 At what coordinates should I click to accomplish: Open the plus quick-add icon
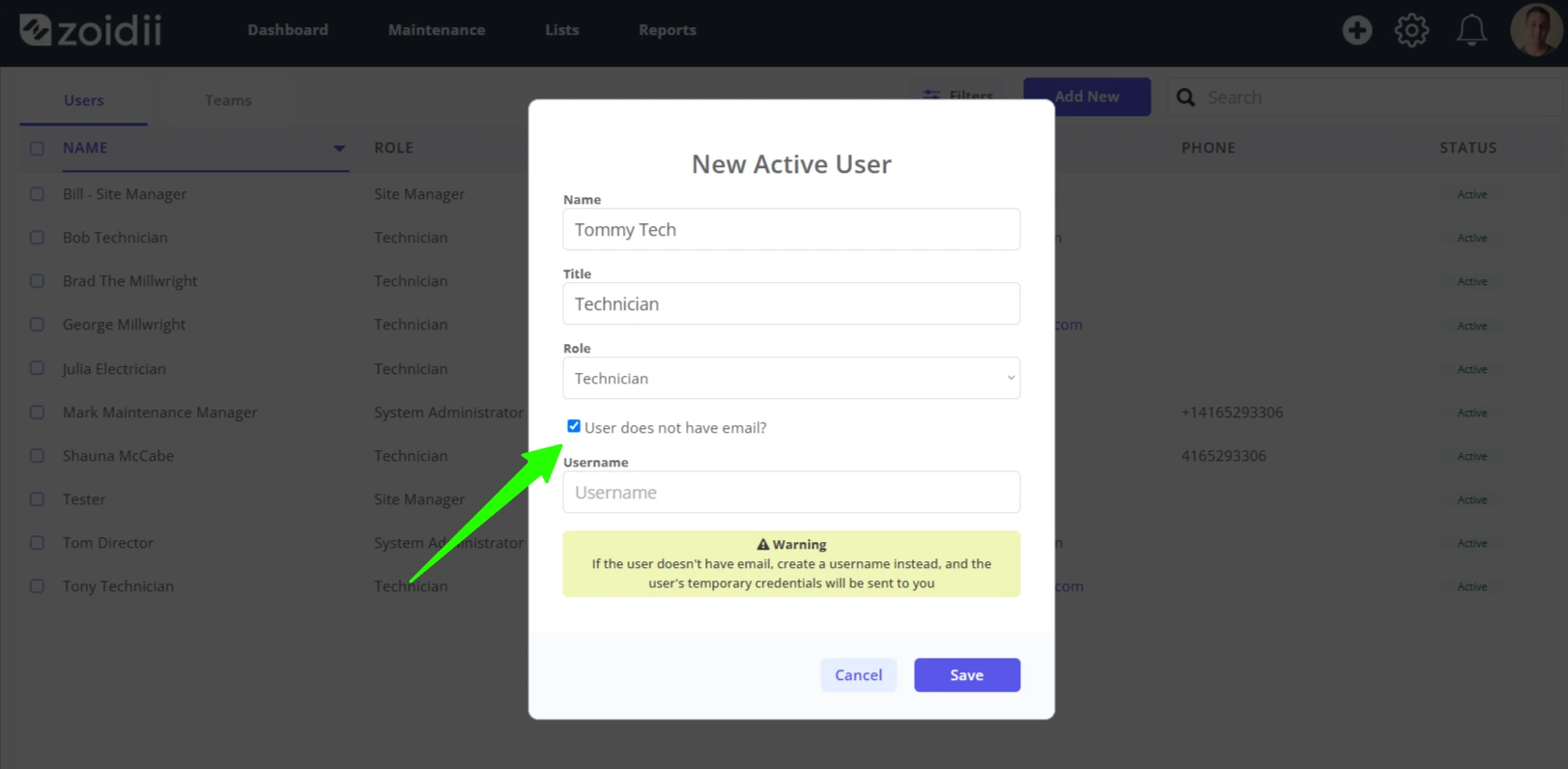1356,30
